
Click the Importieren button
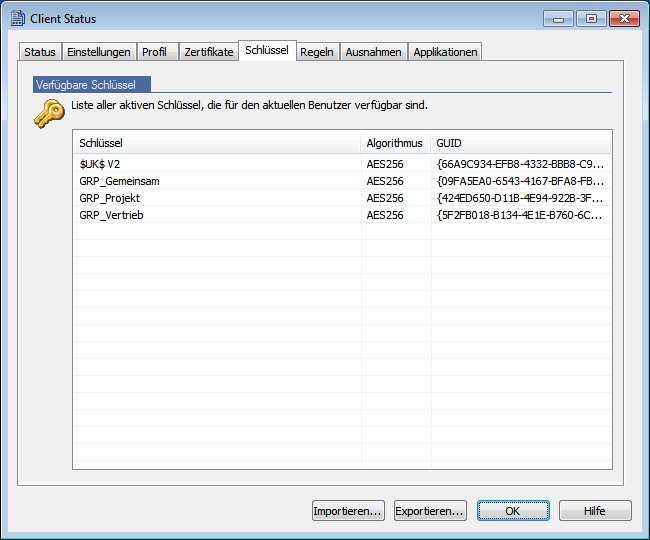(x=348, y=511)
